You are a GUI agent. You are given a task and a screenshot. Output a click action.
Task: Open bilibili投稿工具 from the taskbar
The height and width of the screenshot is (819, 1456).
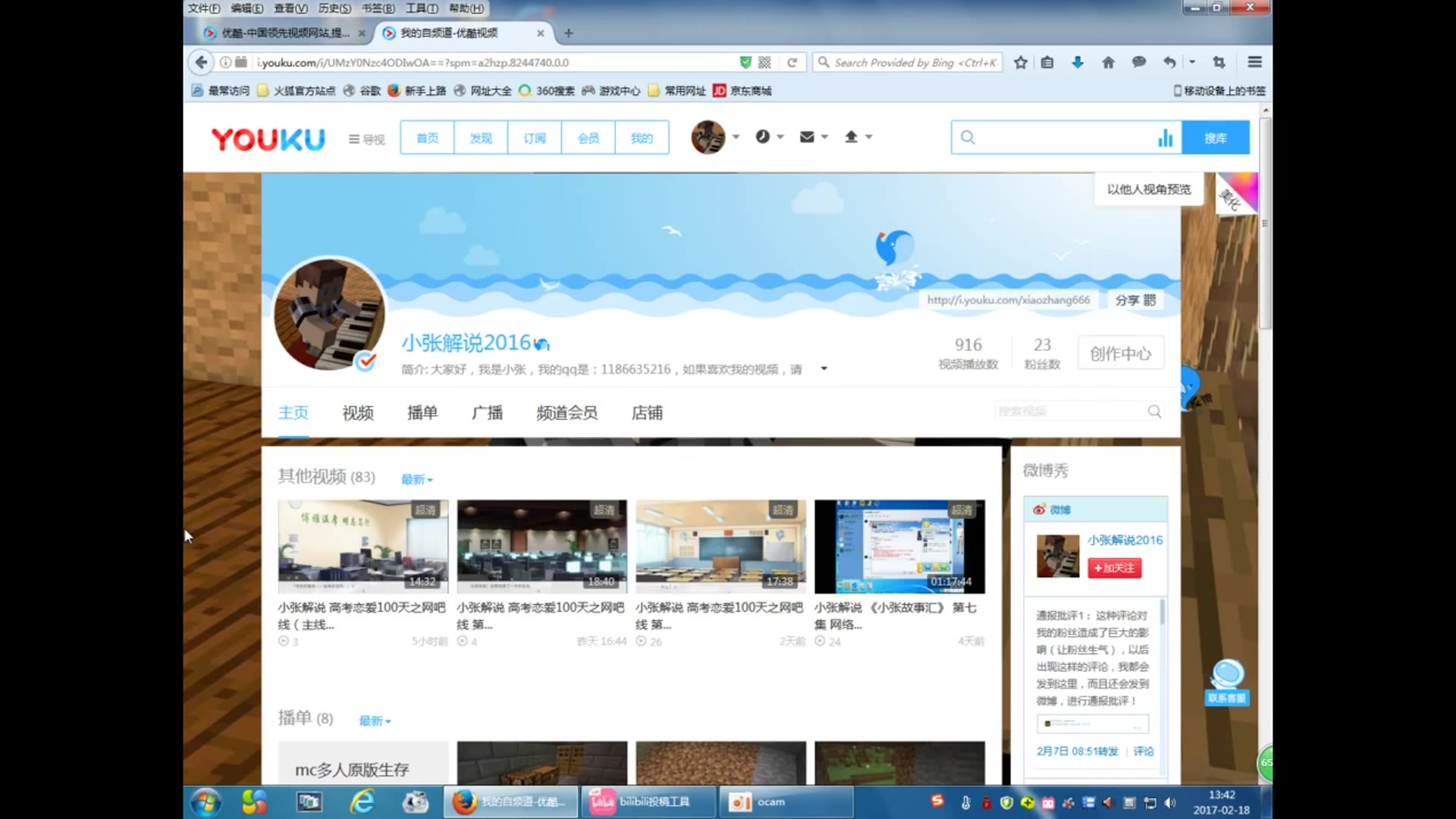[x=647, y=801]
